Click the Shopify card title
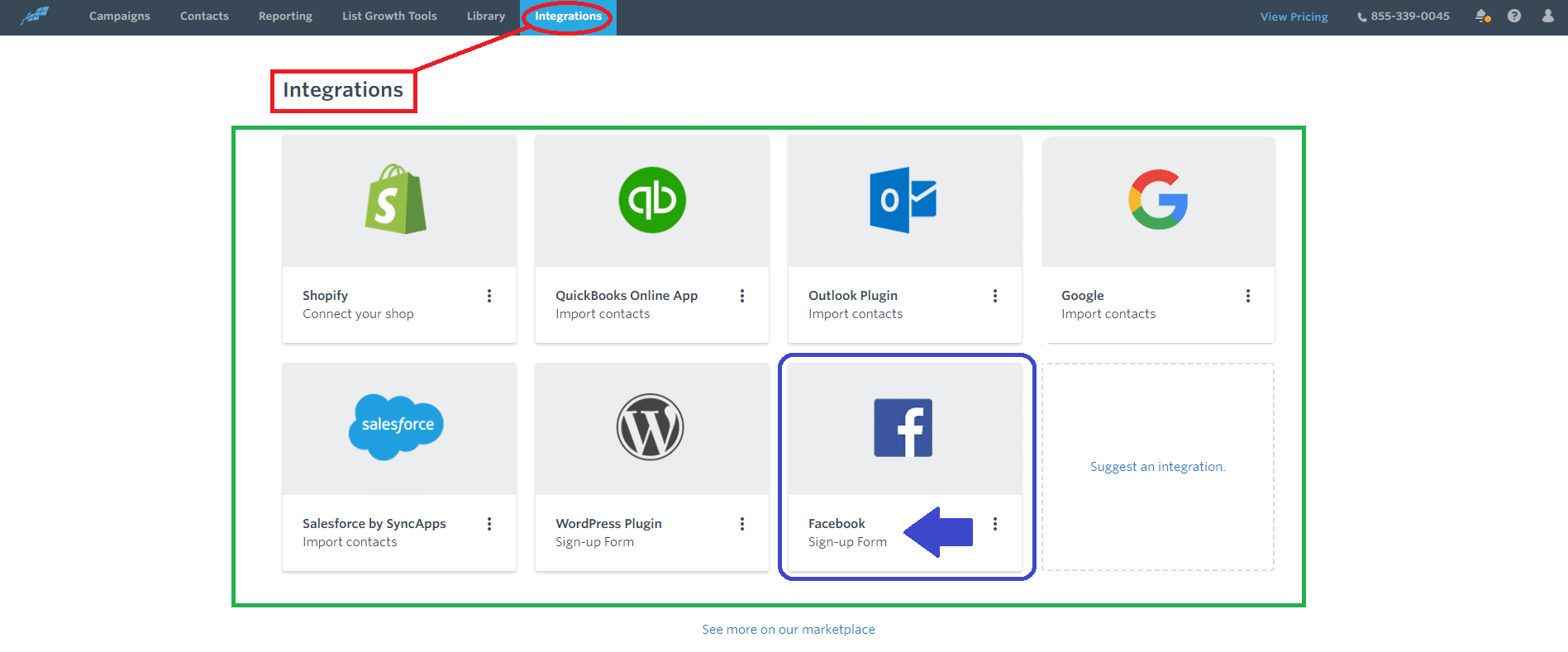 [x=325, y=296]
